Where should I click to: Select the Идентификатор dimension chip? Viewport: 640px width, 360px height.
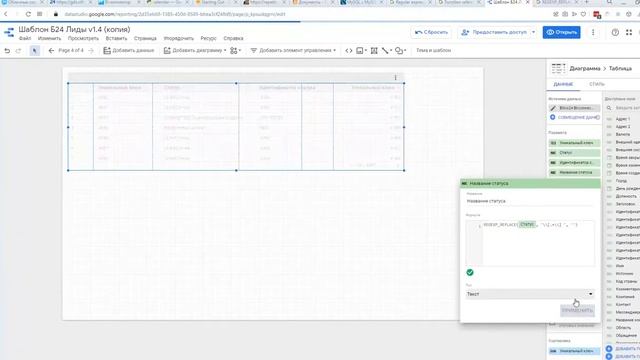tap(574, 162)
